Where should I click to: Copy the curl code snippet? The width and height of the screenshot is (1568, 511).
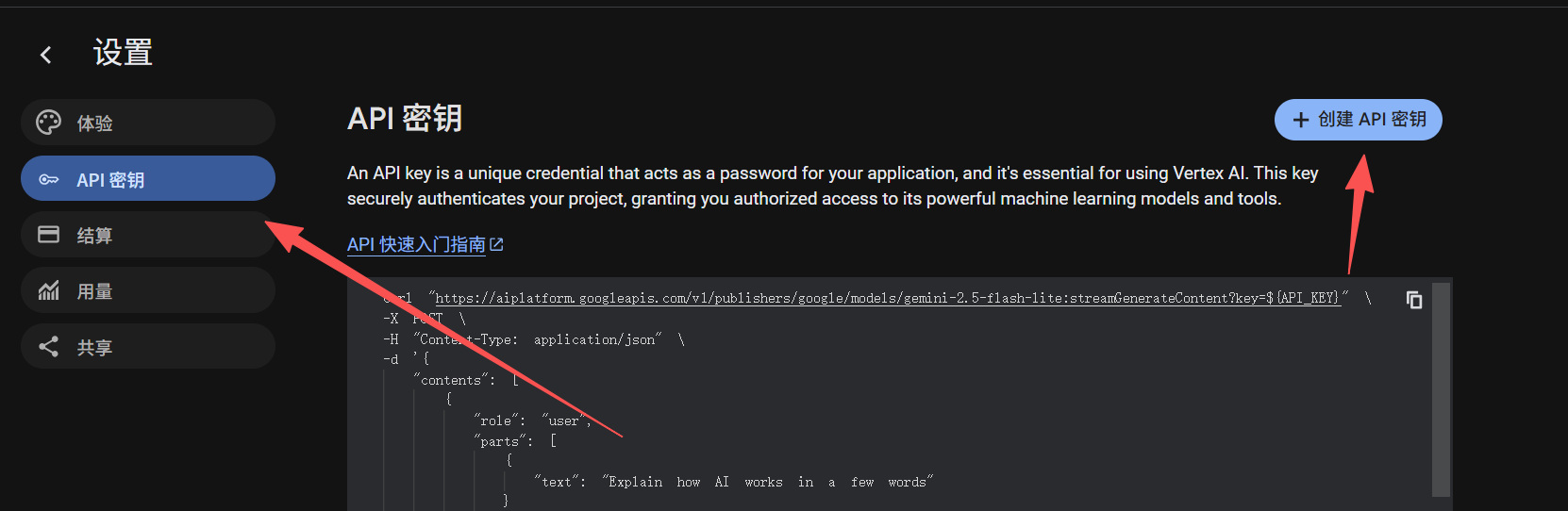click(1414, 300)
